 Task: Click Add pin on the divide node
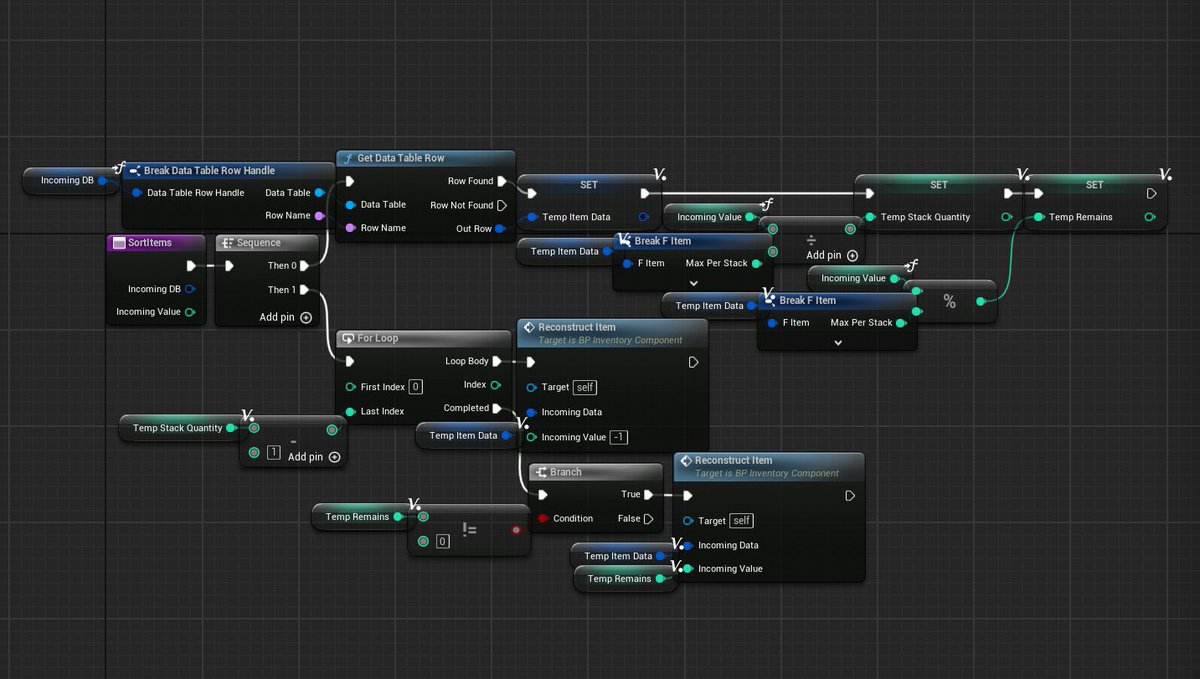pos(832,255)
